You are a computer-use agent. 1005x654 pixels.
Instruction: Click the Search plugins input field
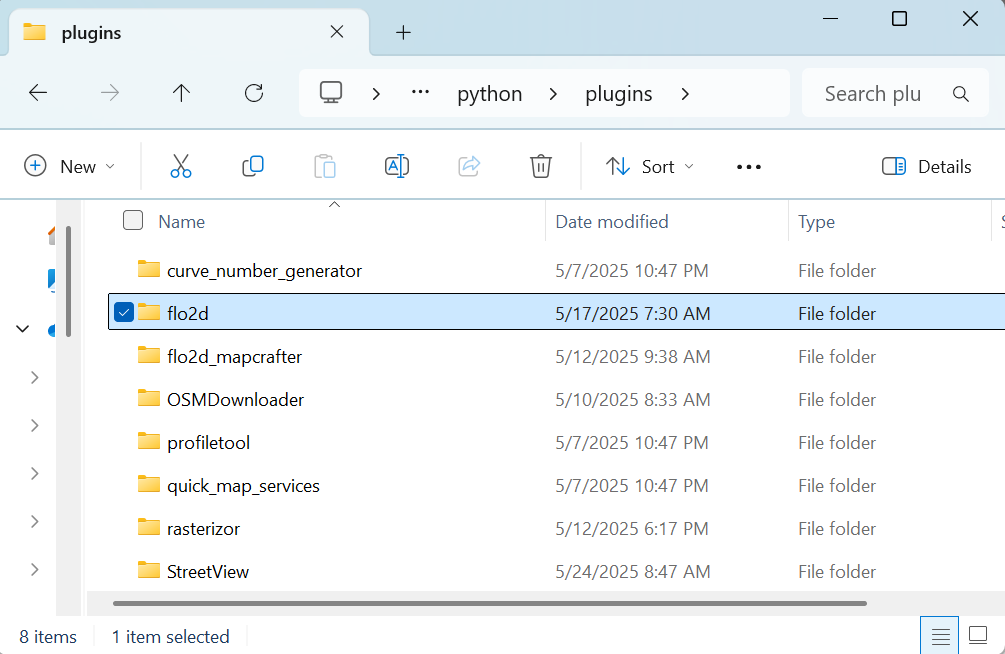click(x=873, y=94)
